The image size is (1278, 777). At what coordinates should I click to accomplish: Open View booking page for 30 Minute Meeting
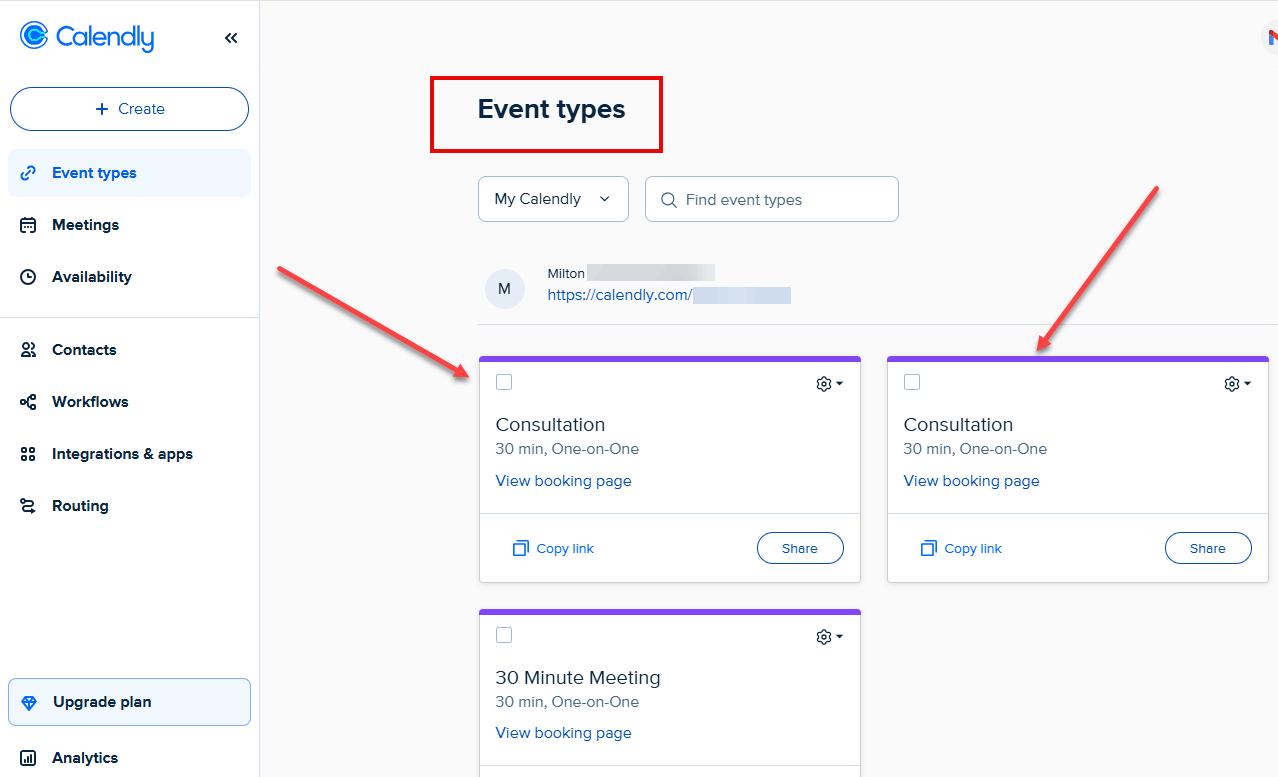pyautogui.click(x=563, y=733)
